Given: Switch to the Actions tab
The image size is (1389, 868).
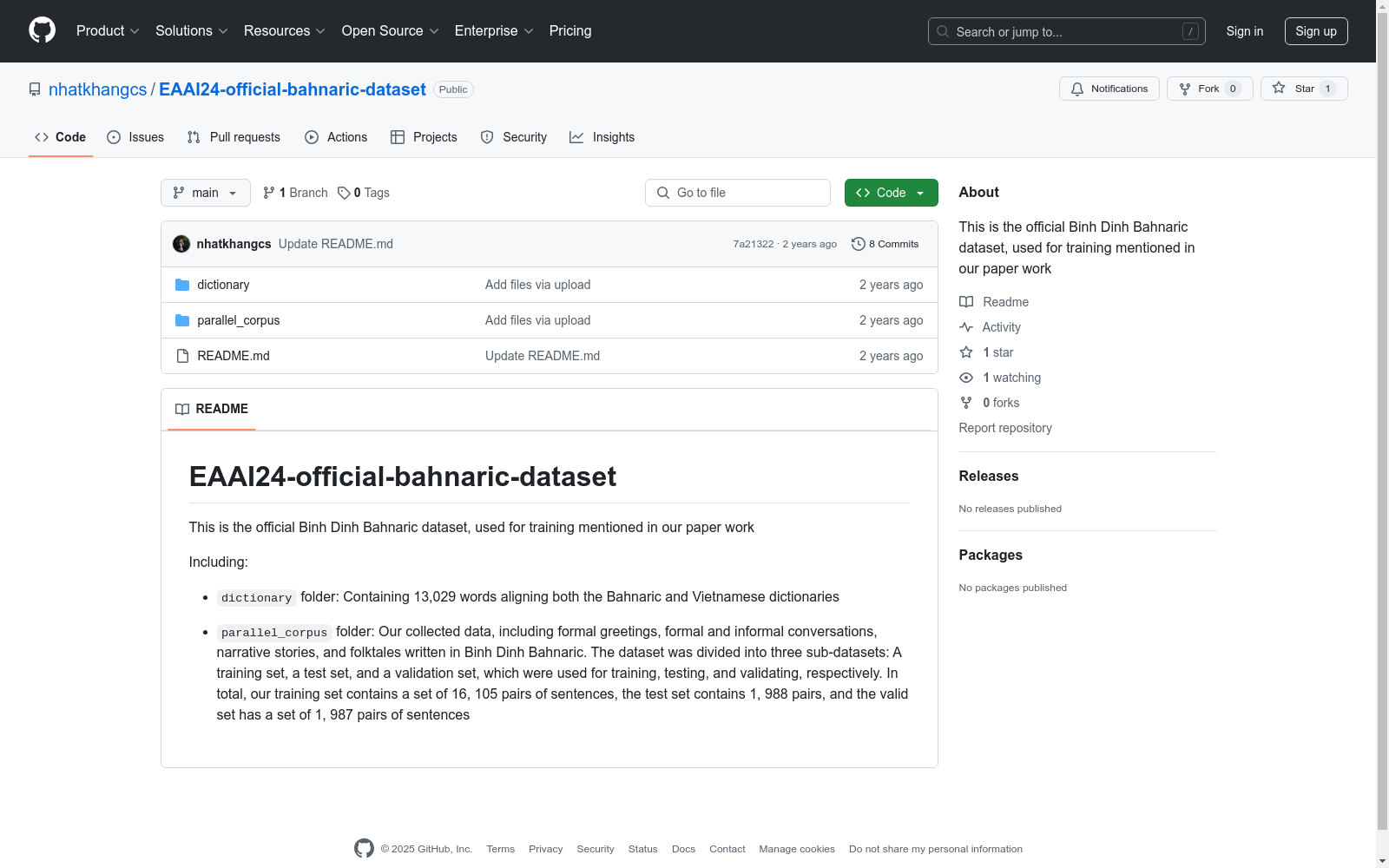Looking at the screenshot, I should (336, 137).
